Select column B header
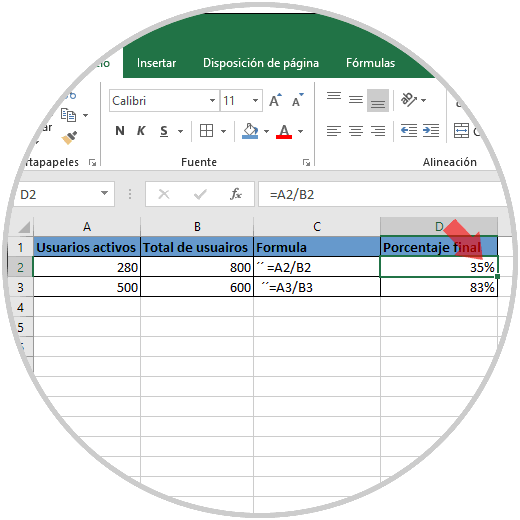 [197, 227]
